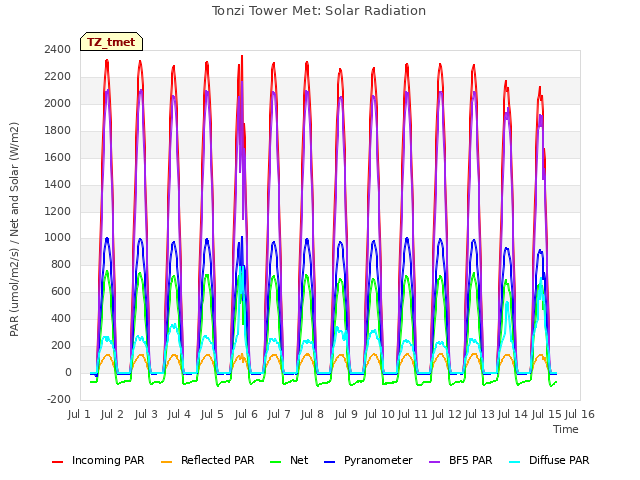Viewport: 640px width, 480px height.
Task: Click the Jul 3 x-axis date label
Action: (x=146, y=414)
